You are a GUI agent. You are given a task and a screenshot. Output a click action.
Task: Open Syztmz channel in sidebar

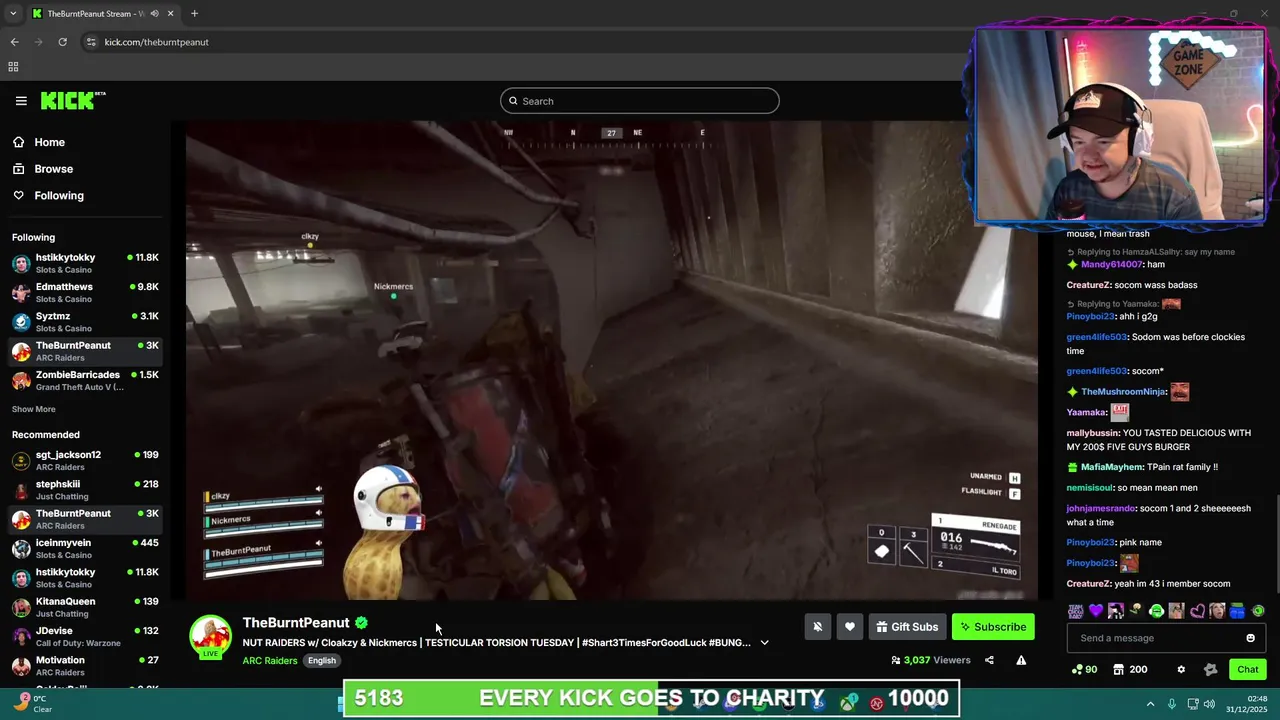coord(85,321)
